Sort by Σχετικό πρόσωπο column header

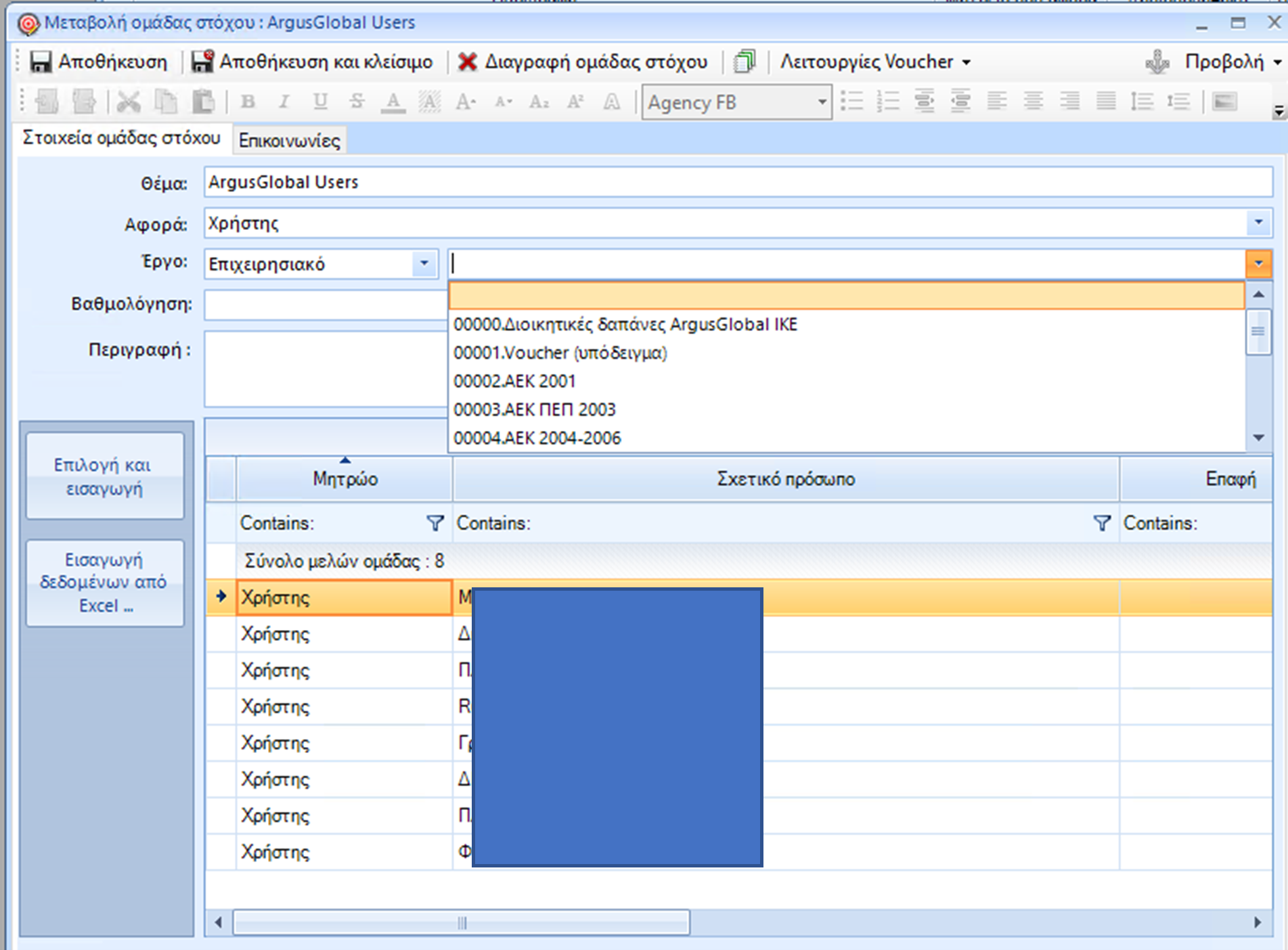pyautogui.click(x=786, y=479)
